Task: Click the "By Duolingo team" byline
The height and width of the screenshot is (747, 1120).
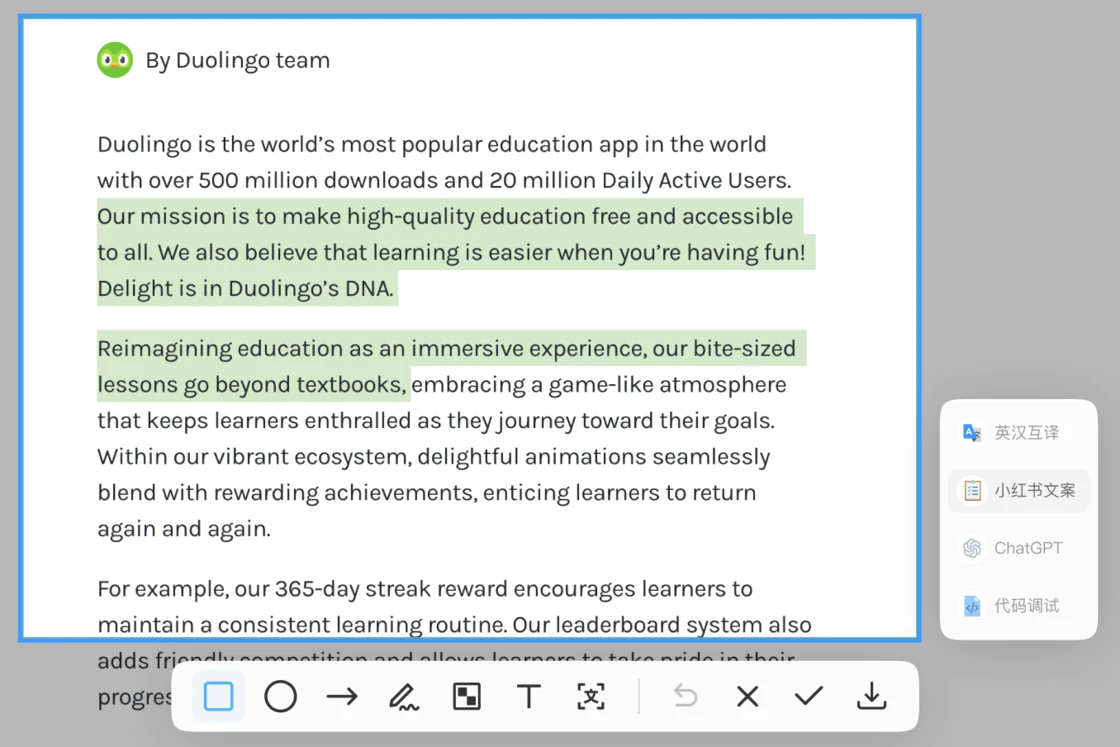Action: coord(238,61)
